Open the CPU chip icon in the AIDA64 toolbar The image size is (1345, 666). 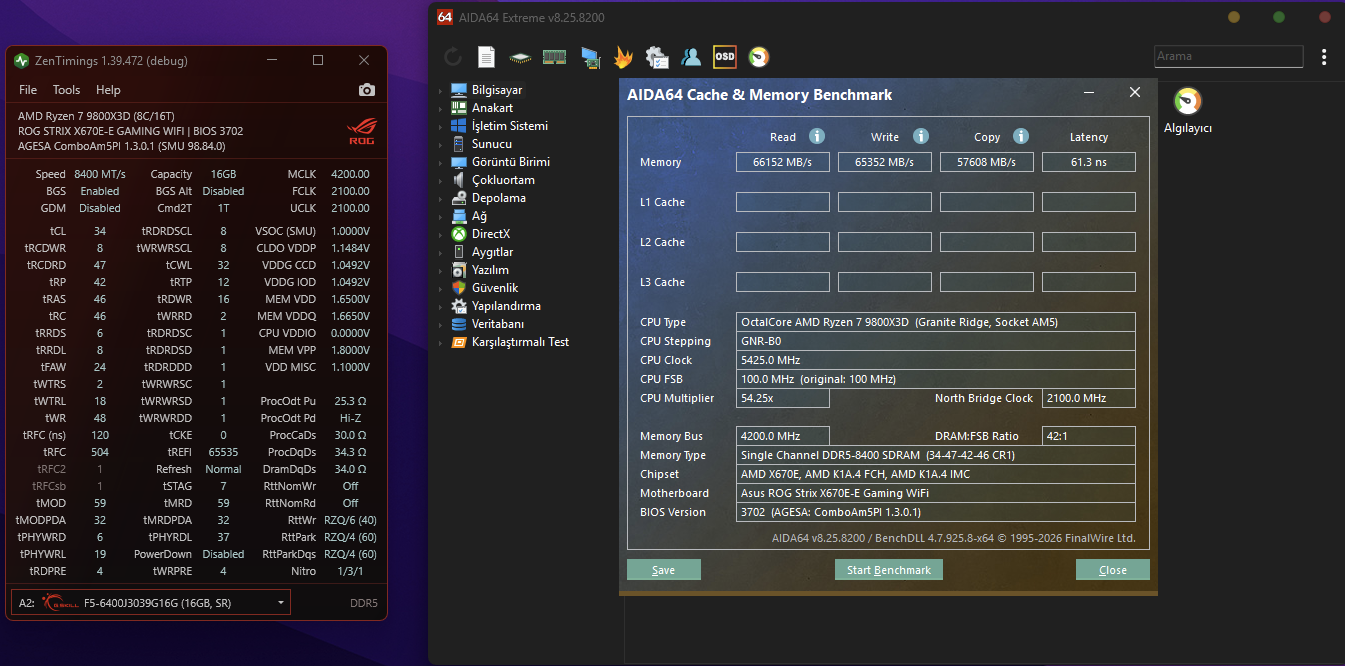pos(520,57)
